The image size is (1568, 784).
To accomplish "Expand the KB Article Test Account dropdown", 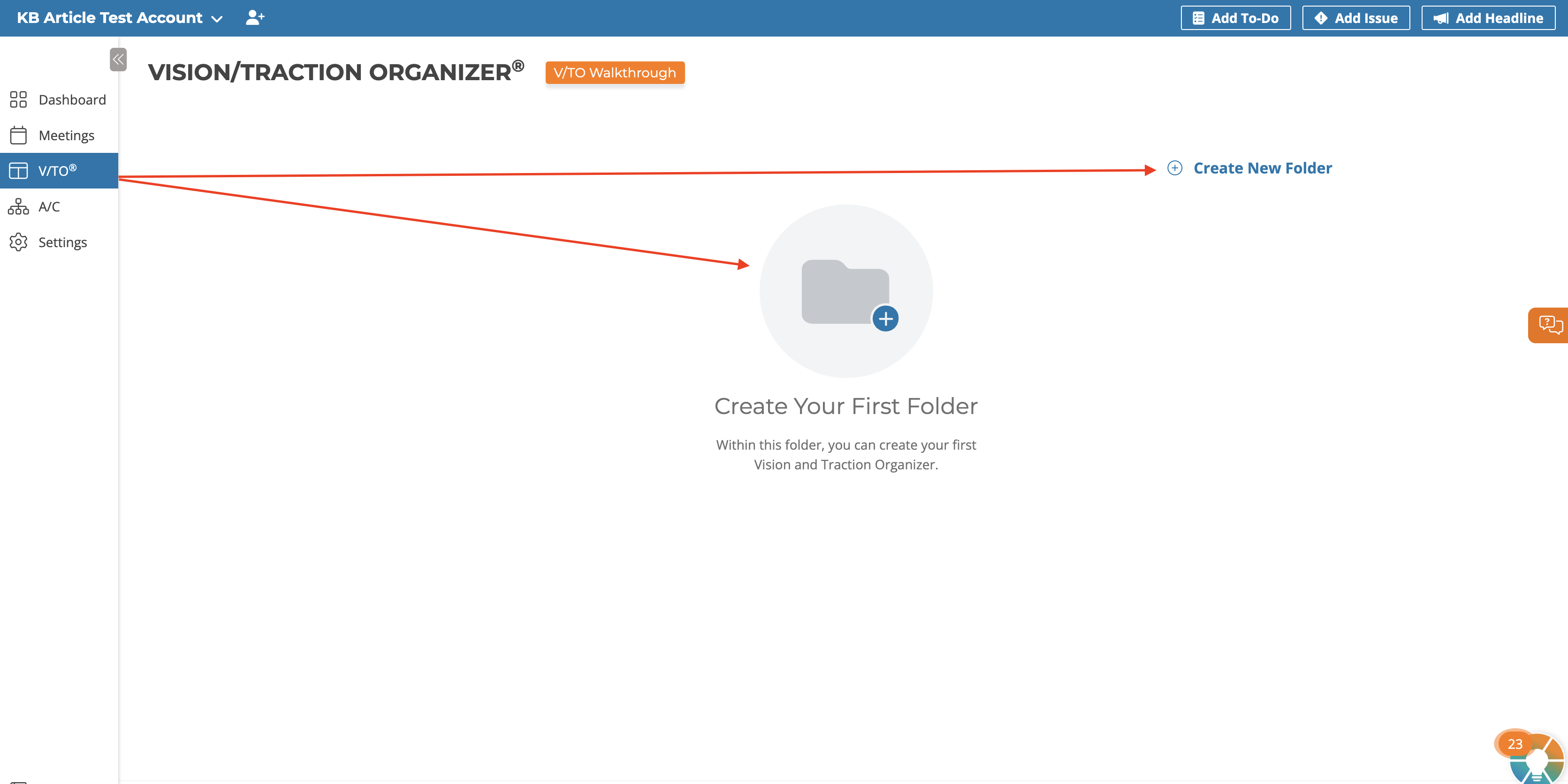I will (119, 18).
